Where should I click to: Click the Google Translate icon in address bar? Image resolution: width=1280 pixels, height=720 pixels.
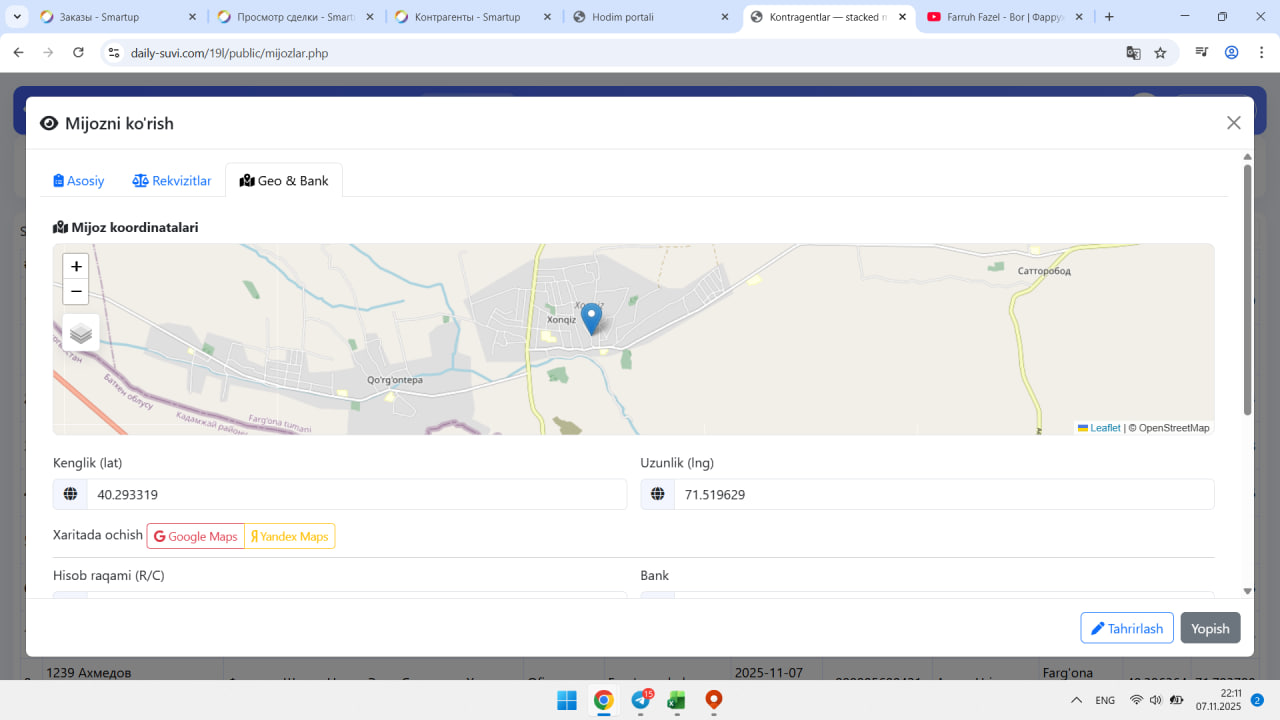[1133, 53]
